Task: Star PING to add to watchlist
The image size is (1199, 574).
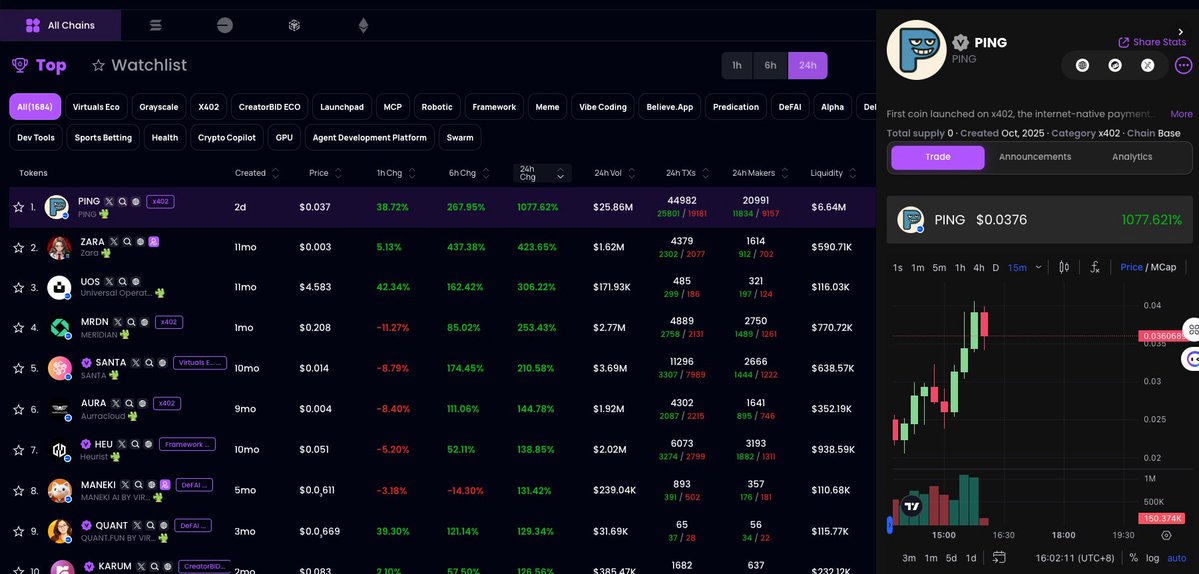Action: tap(18, 207)
